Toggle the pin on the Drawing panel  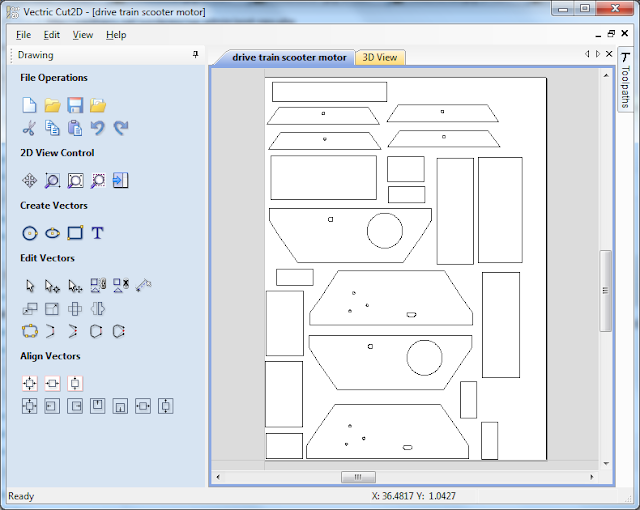tap(195, 54)
